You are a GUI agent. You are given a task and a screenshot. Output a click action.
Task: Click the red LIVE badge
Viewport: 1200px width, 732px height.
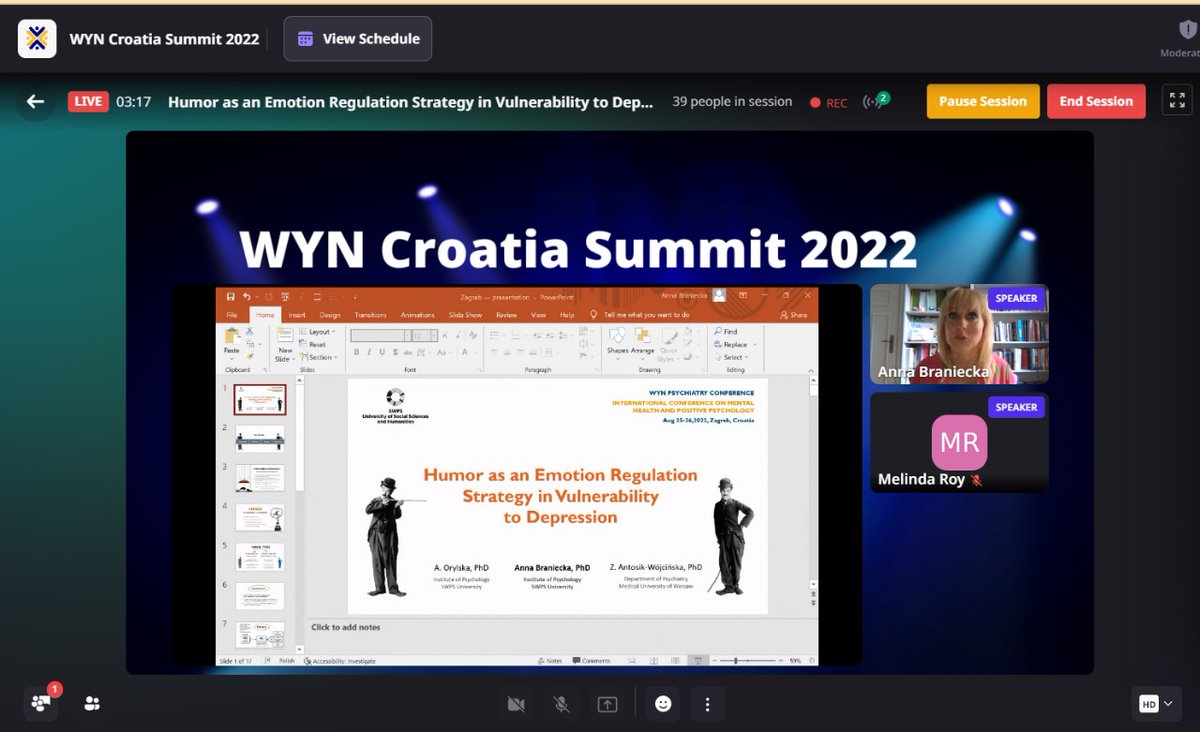(88, 101)
